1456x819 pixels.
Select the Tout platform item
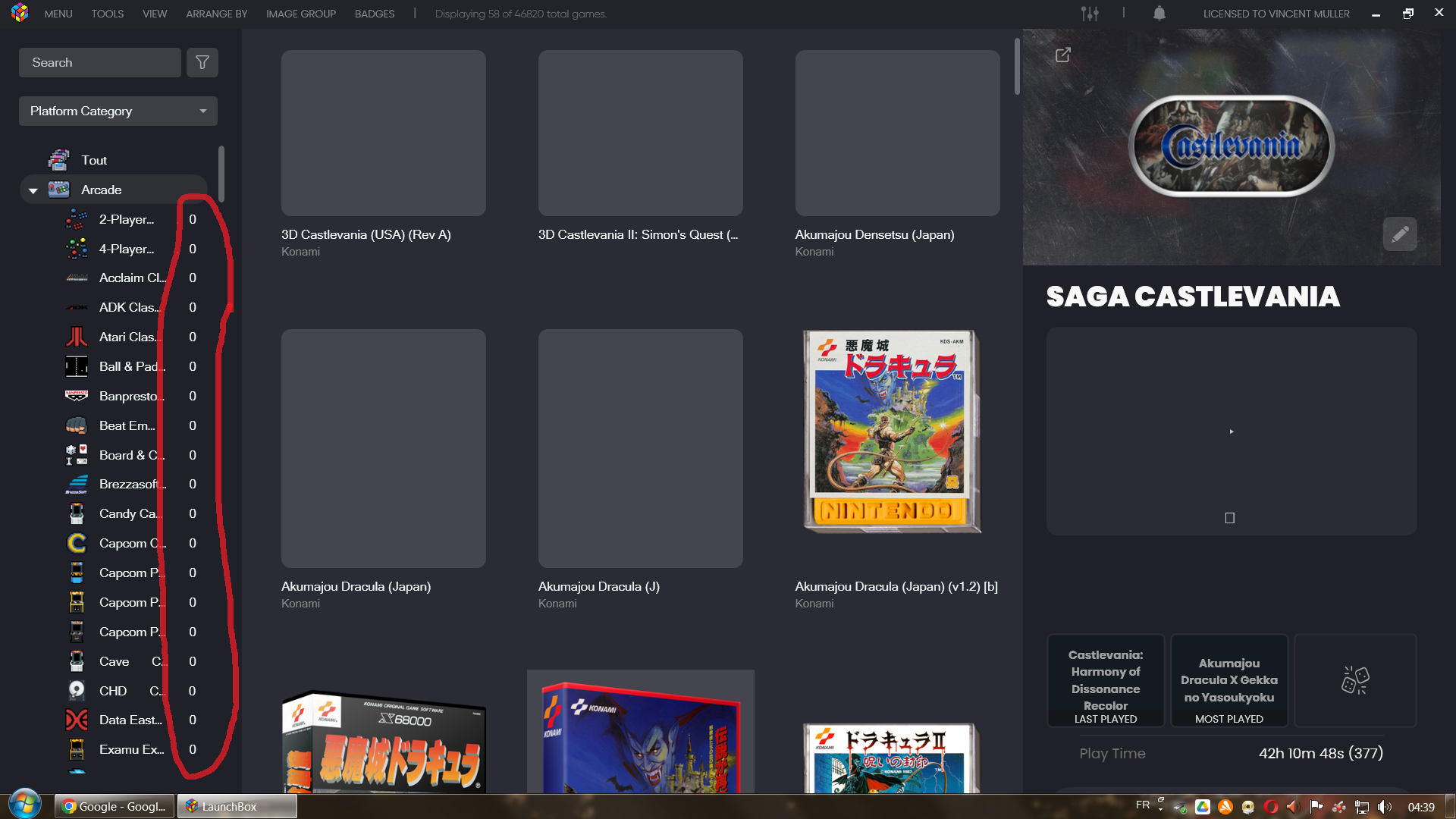pyautogui.click(x=94, y=160)
